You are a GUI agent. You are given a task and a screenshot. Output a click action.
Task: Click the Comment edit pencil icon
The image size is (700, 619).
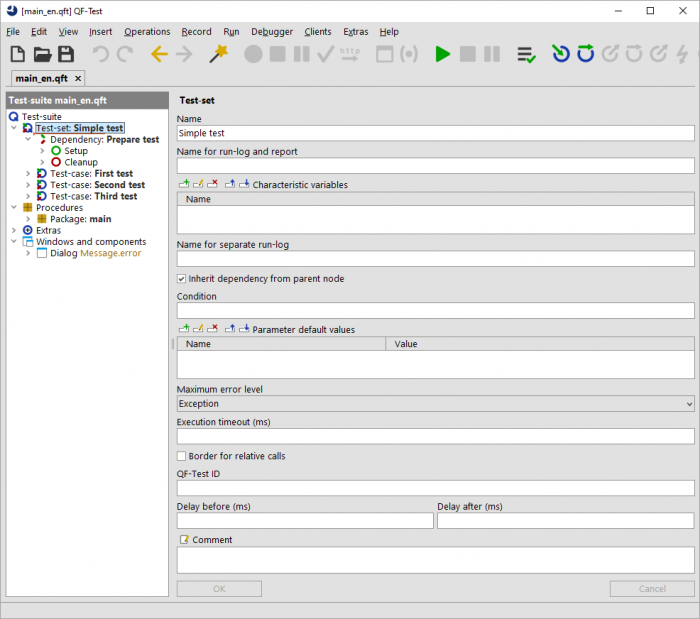pos(184,540)
